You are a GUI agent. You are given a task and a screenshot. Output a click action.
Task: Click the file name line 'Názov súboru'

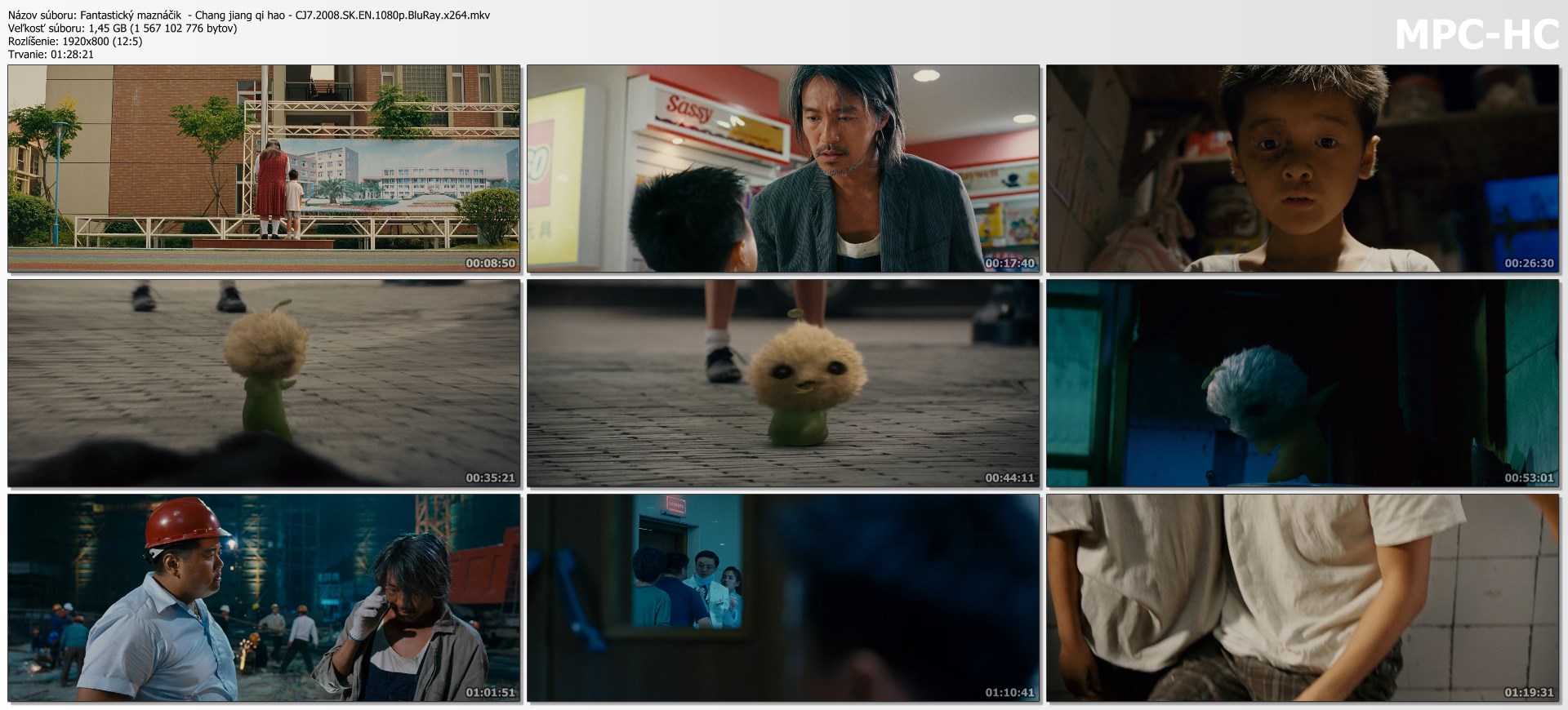coord(249,15)
